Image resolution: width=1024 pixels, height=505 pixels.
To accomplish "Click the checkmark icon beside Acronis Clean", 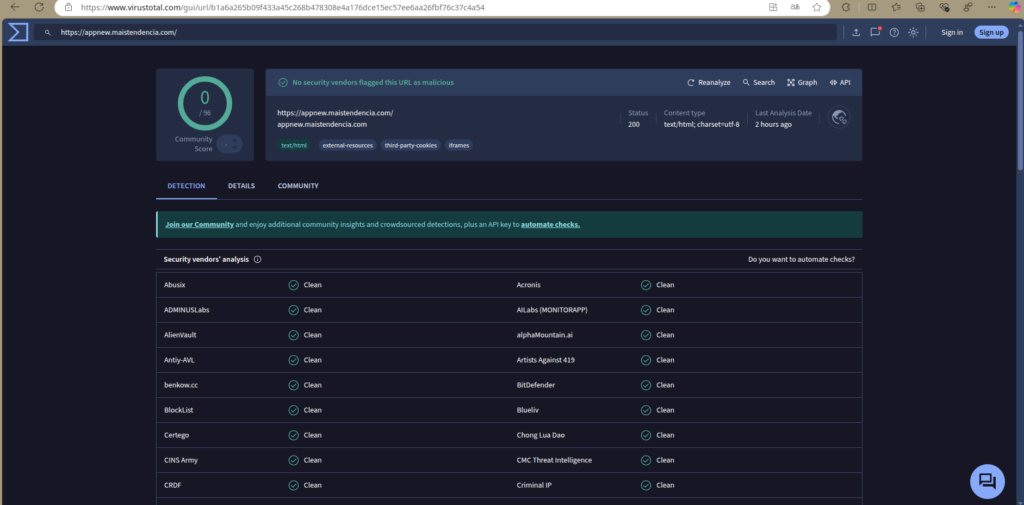I will 646,285.
